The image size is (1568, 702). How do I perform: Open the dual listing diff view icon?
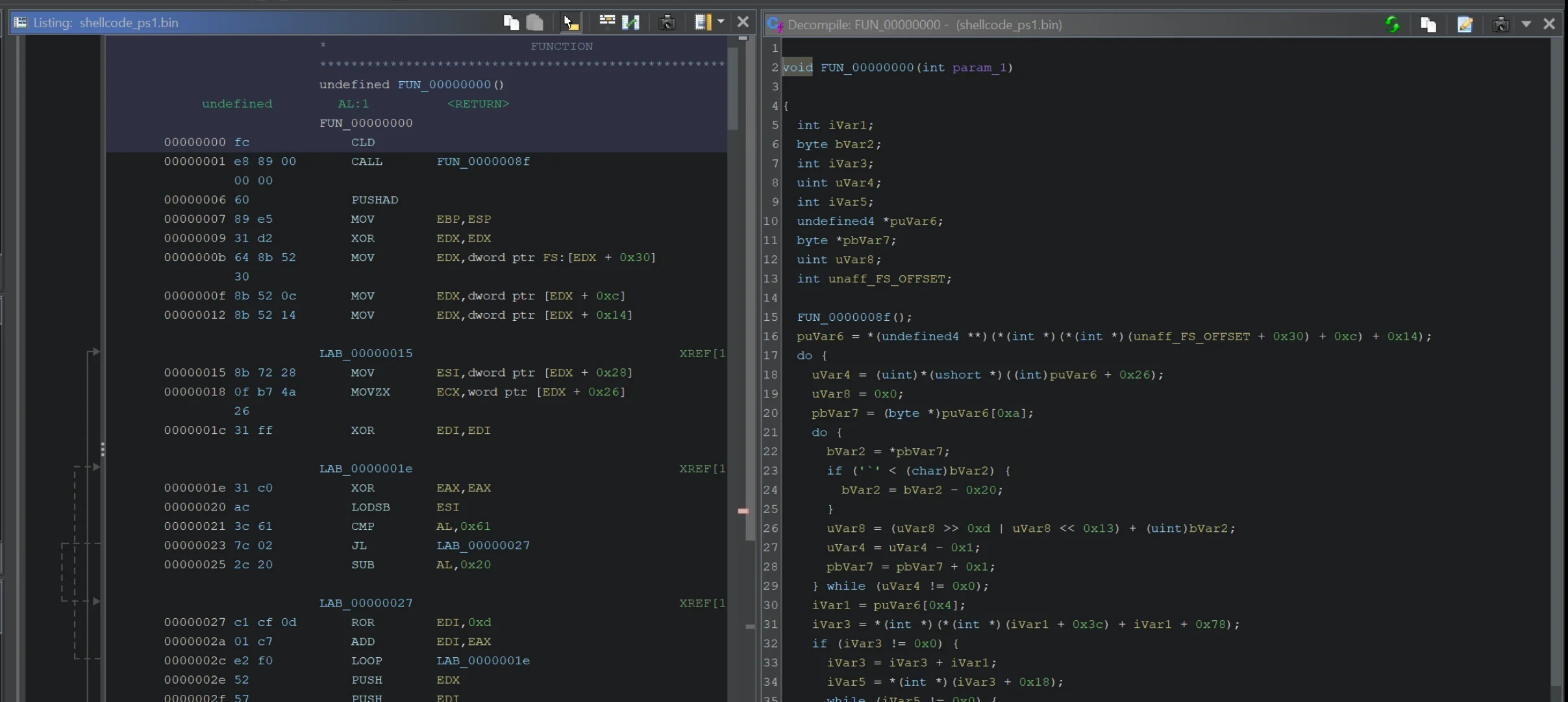(632, 21)
